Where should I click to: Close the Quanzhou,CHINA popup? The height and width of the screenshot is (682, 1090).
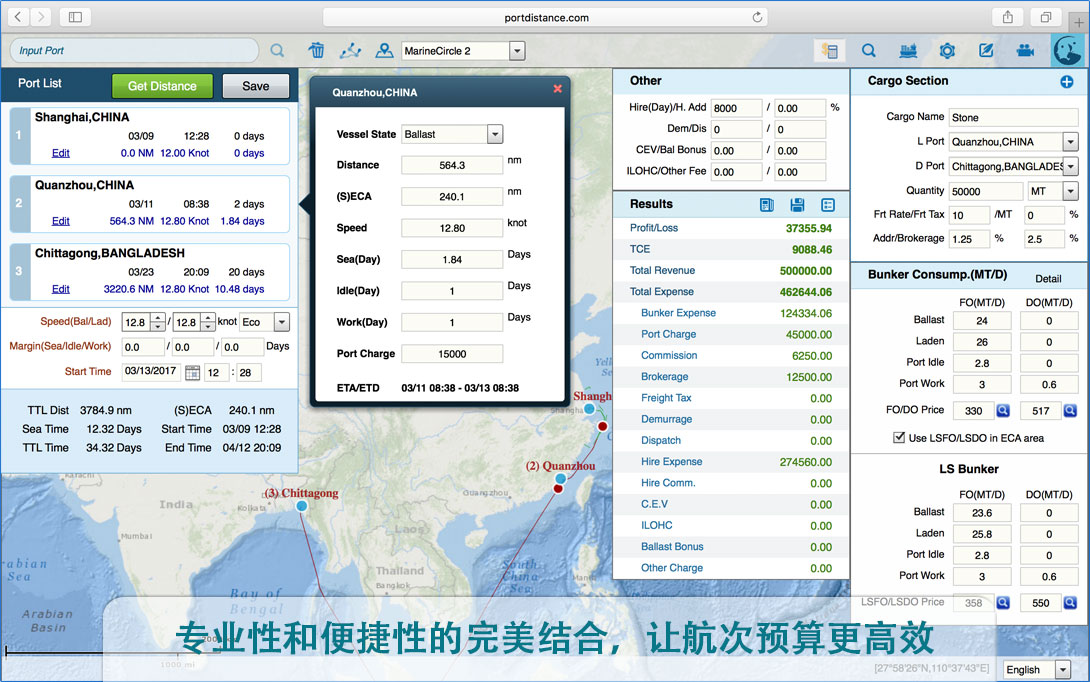tap(557, 89)
